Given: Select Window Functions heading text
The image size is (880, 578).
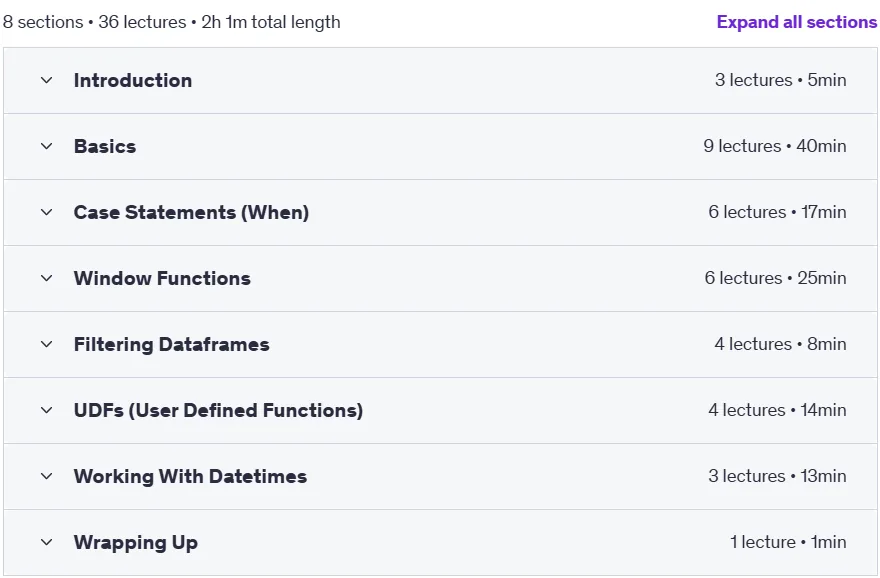Looking at the screenshot, I should click(162, 278).
